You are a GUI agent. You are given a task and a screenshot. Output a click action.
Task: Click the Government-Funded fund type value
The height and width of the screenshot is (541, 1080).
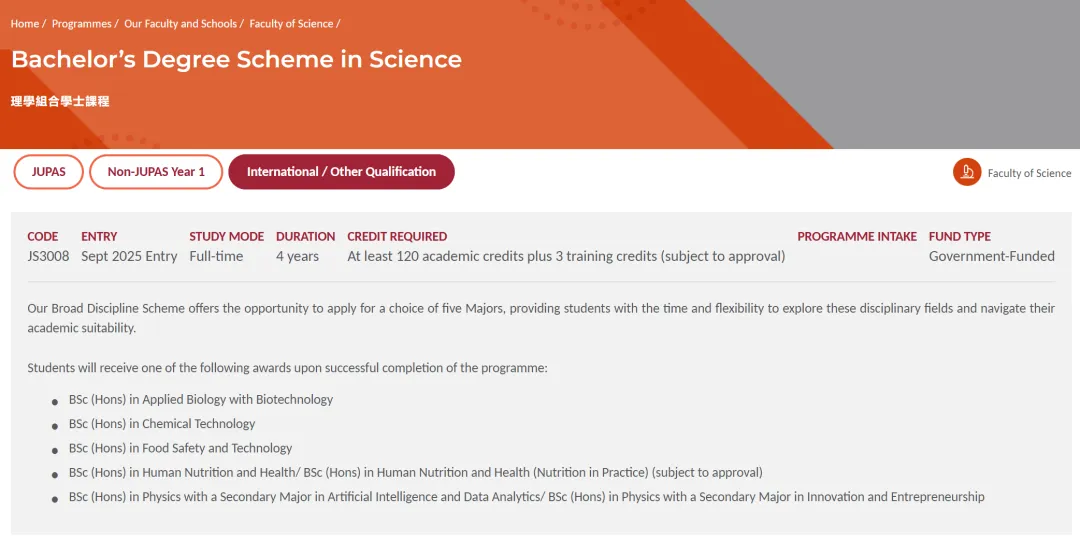point(991,256)
